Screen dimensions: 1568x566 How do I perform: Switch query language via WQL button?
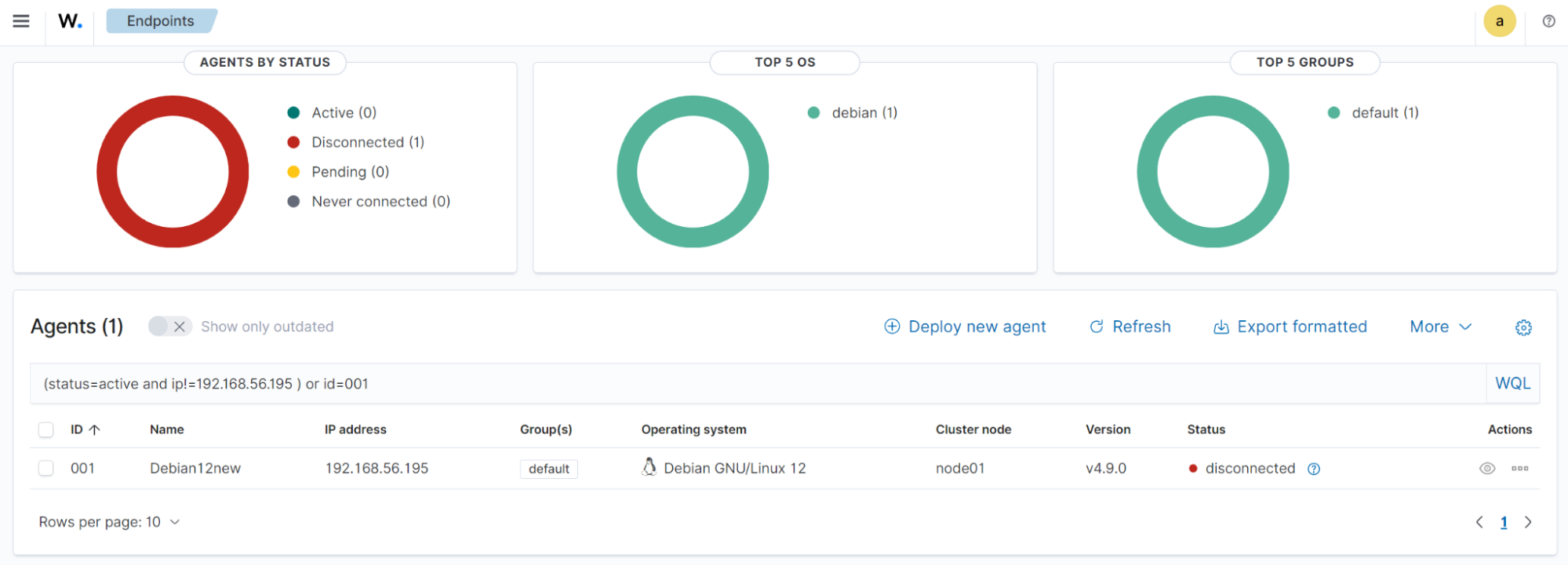[x=1512, y=383]
